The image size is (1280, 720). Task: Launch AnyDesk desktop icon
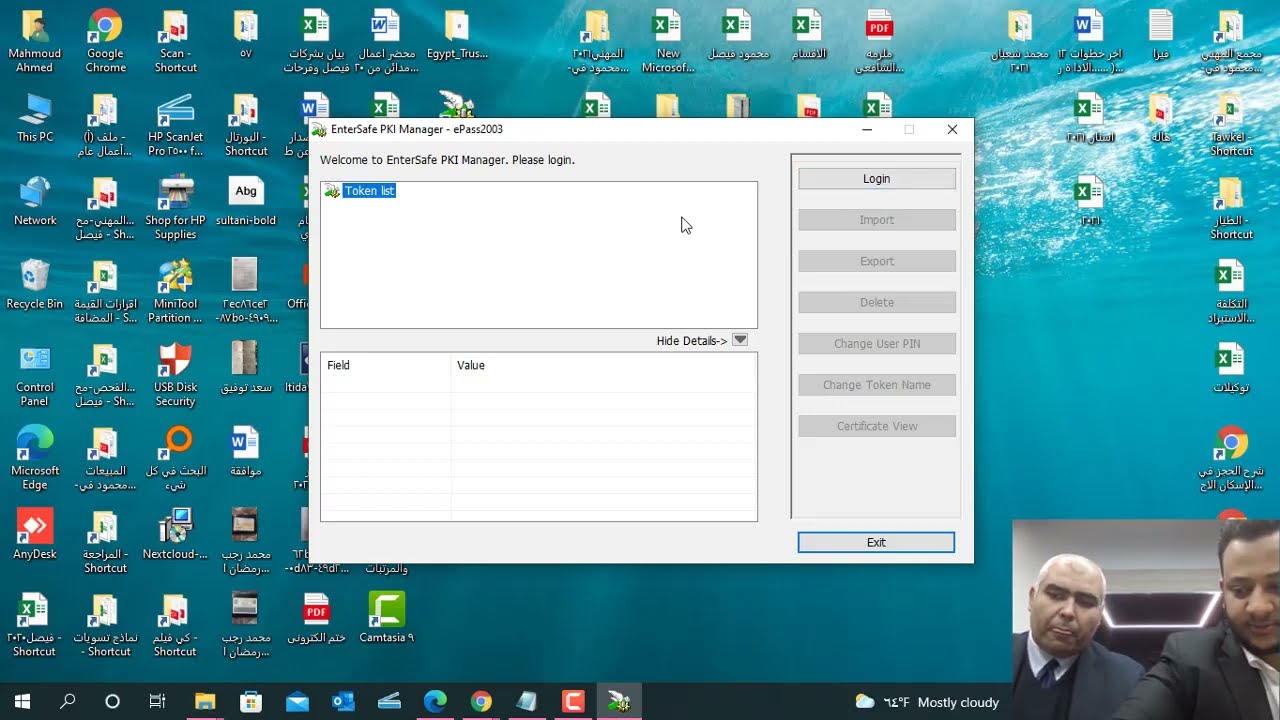35,534
